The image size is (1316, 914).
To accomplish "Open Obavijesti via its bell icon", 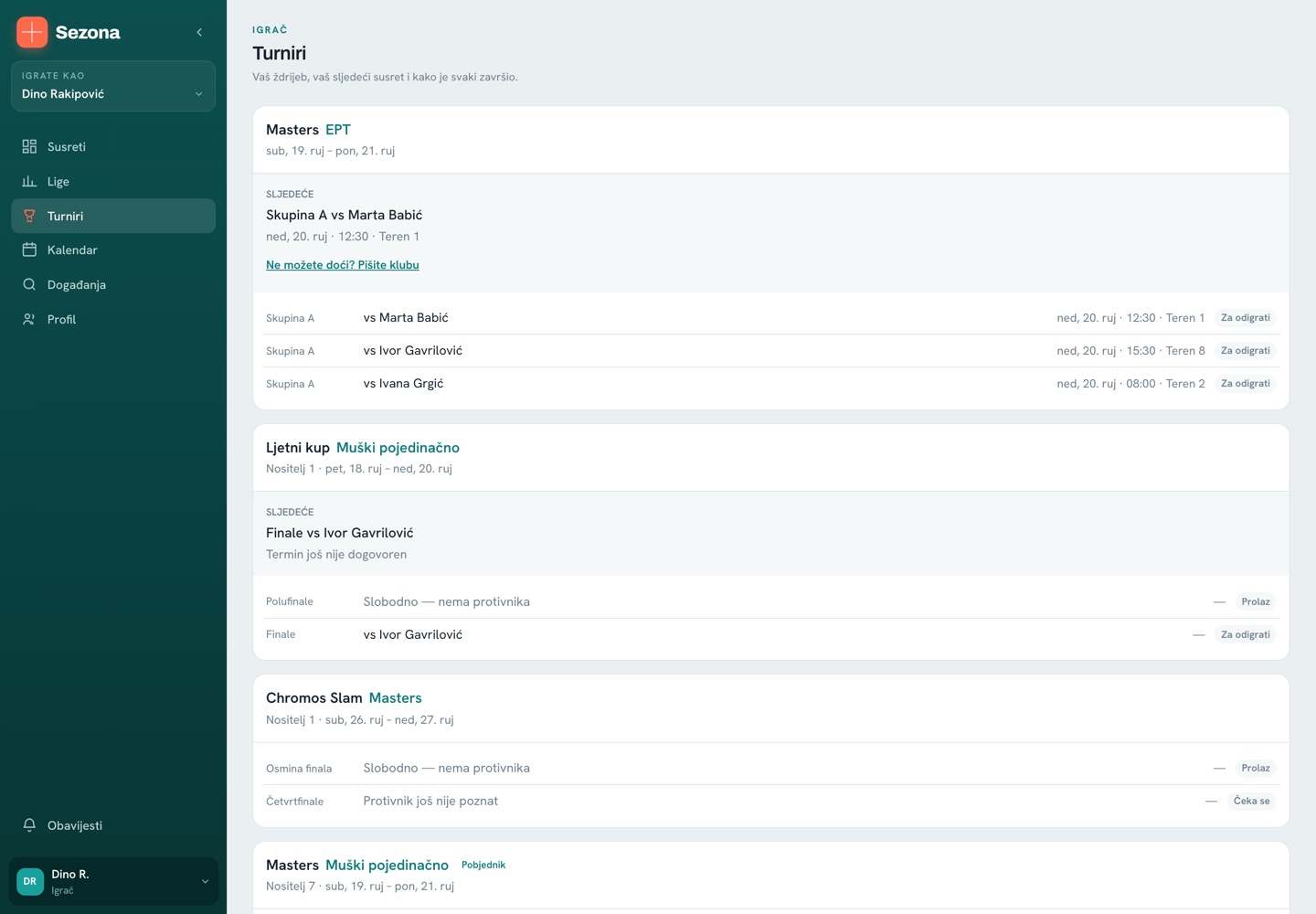I will click(x=29, y=824).
